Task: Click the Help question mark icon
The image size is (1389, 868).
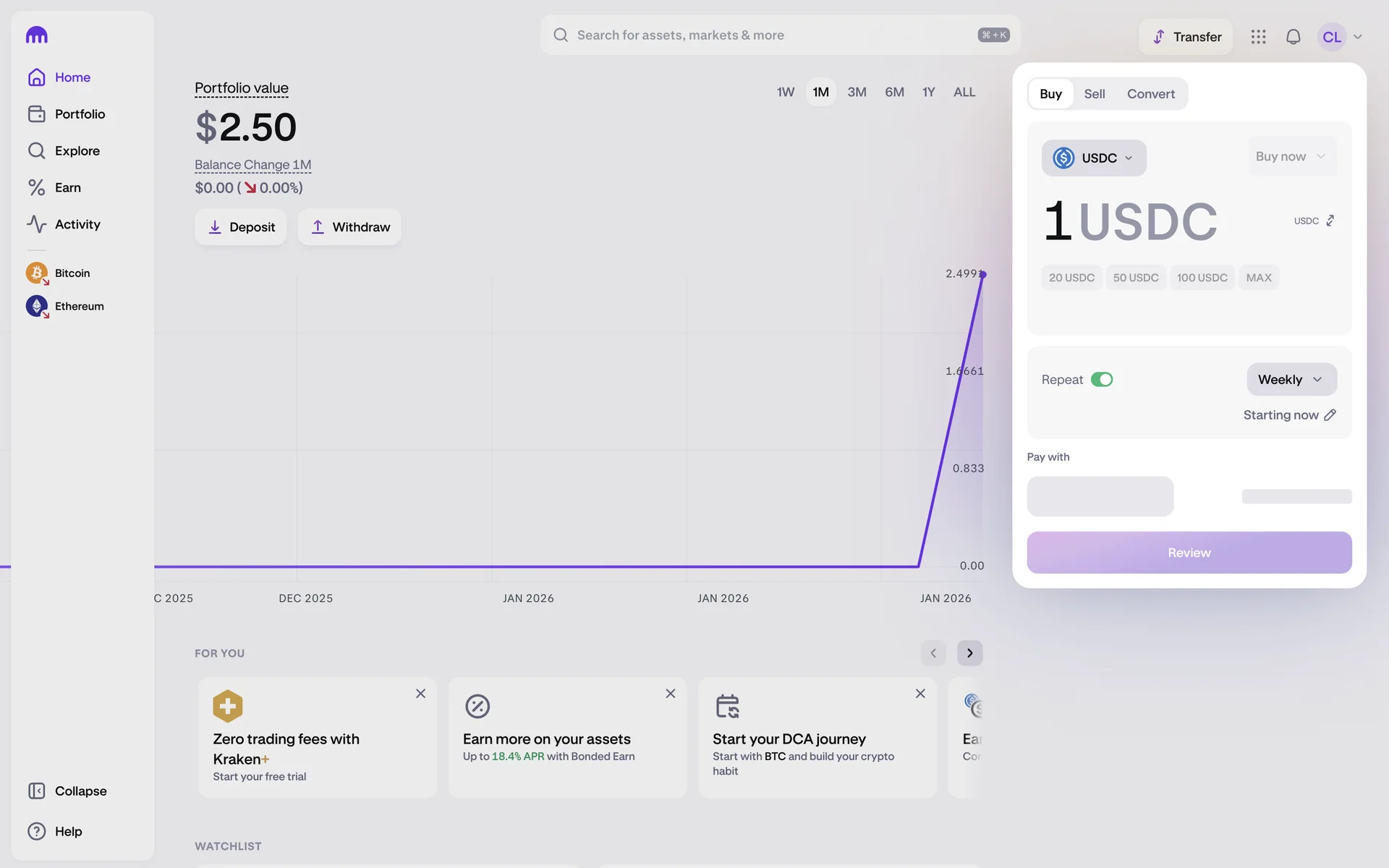Action: [37, 831]
